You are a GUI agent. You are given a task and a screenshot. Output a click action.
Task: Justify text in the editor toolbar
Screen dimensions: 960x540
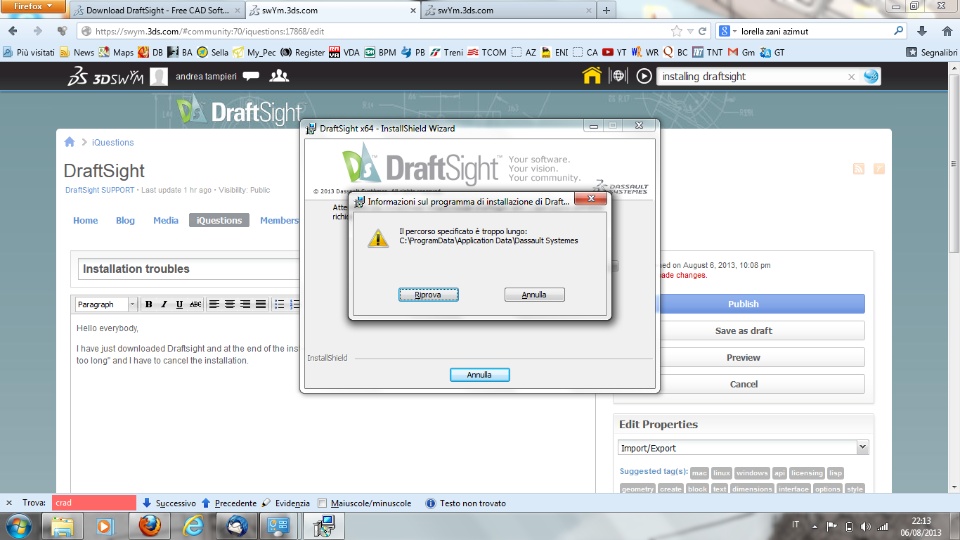pos(261,304)
